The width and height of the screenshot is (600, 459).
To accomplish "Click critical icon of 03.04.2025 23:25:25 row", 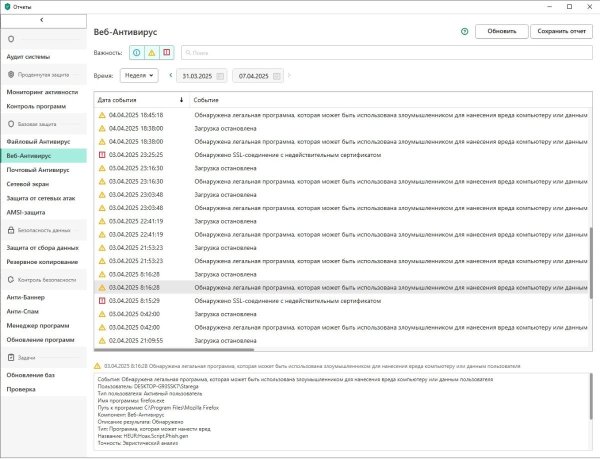I will coord(102,155).
